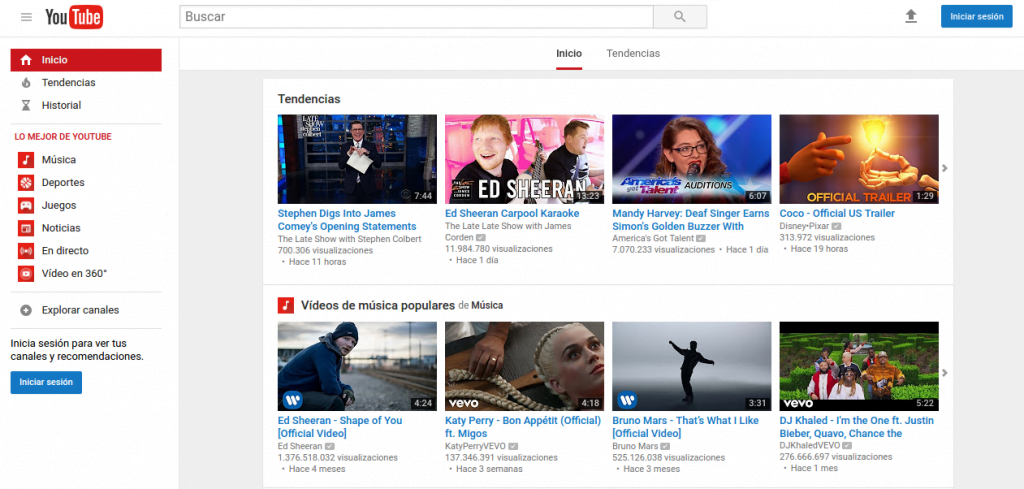The width and height of the screenshot is (1024, 489).
Task: Click LO MEJOR DE YOUTUBE sidebar heading
Action: 63,137
